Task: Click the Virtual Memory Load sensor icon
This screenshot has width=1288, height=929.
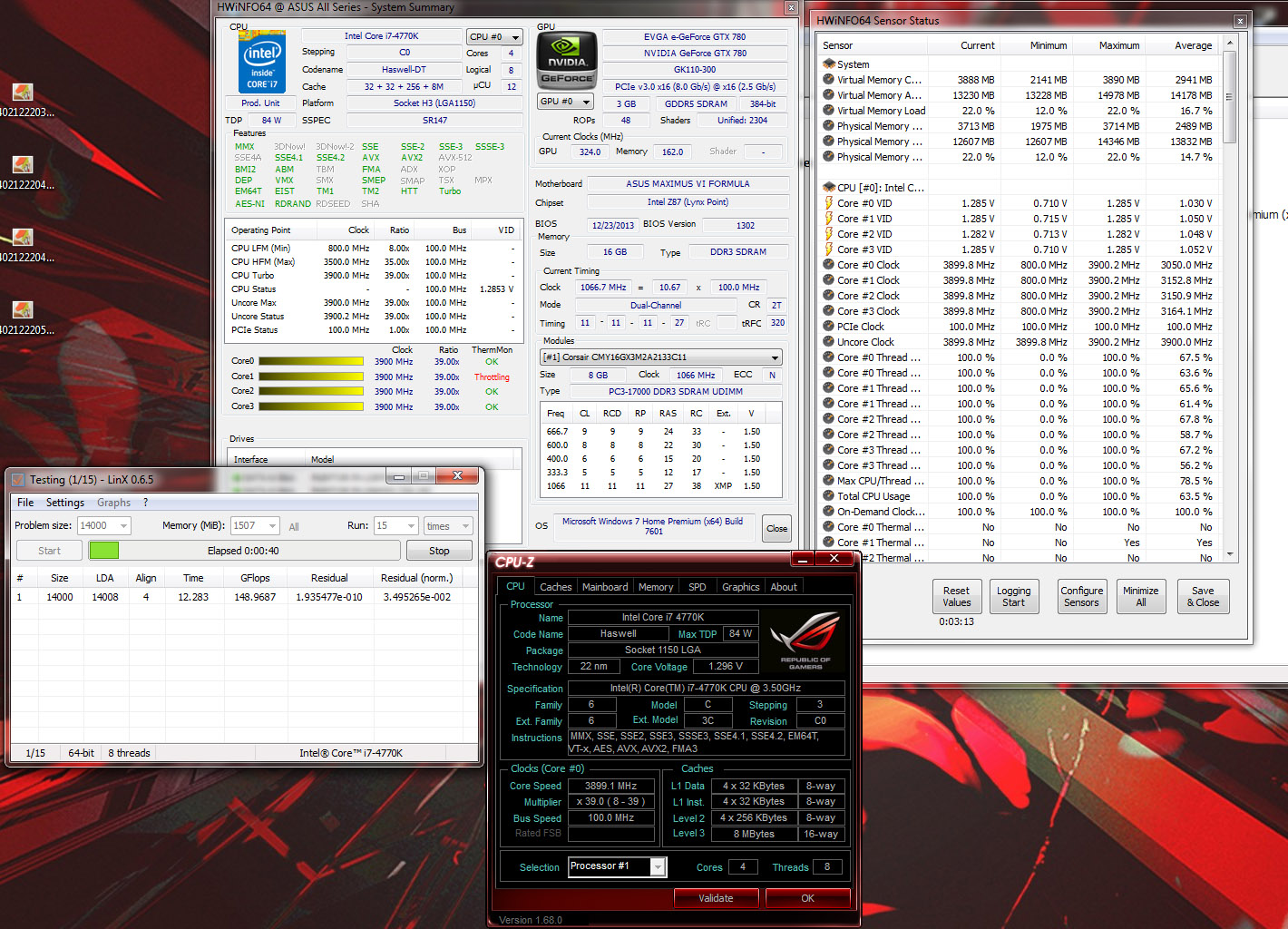Action: click(x=828, y=111)
